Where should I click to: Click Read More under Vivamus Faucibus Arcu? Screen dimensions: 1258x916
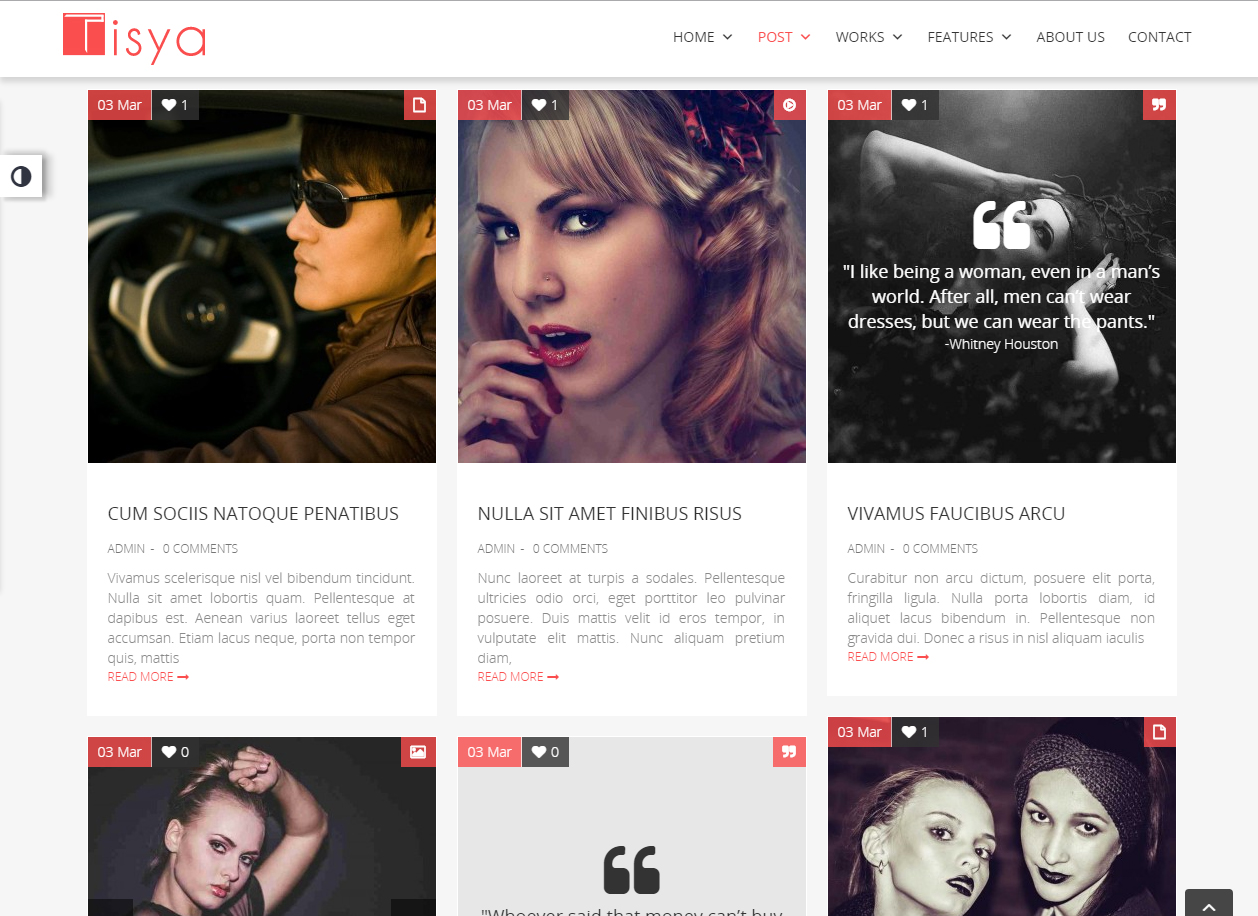point(887,657)
